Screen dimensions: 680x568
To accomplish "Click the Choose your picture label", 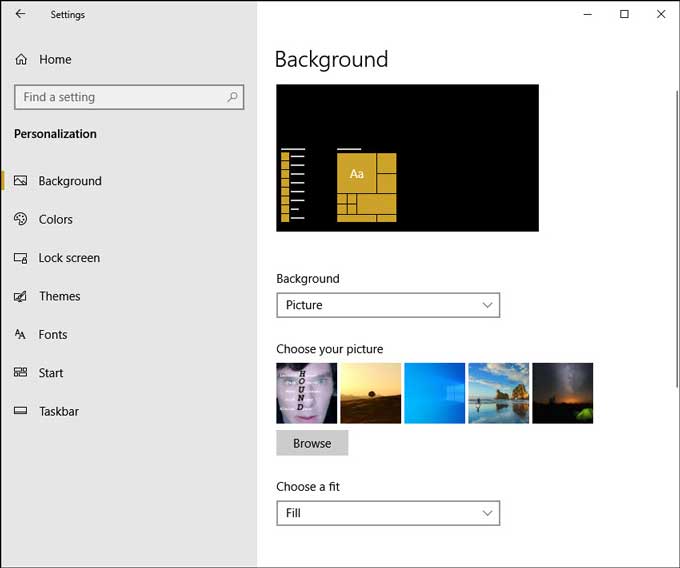I will point(330,349).
